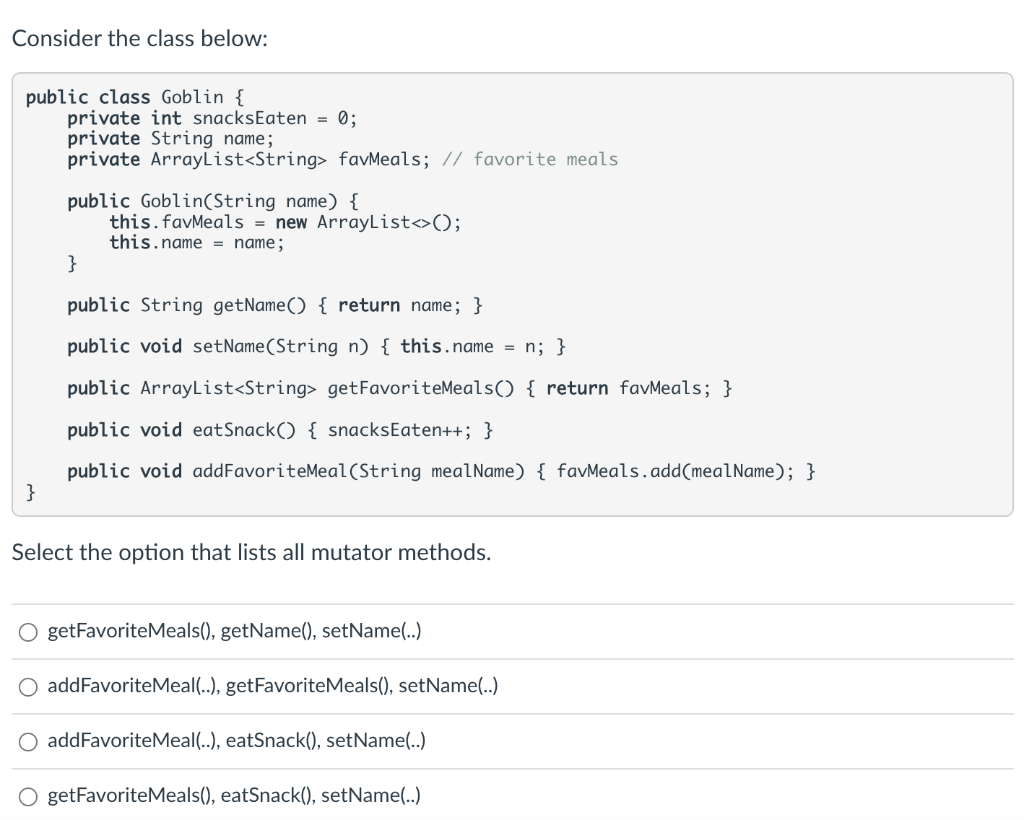Select answer option addFavoriteMeal(..), getFavoriteMeals(), setName(..)

click(29, 686)
